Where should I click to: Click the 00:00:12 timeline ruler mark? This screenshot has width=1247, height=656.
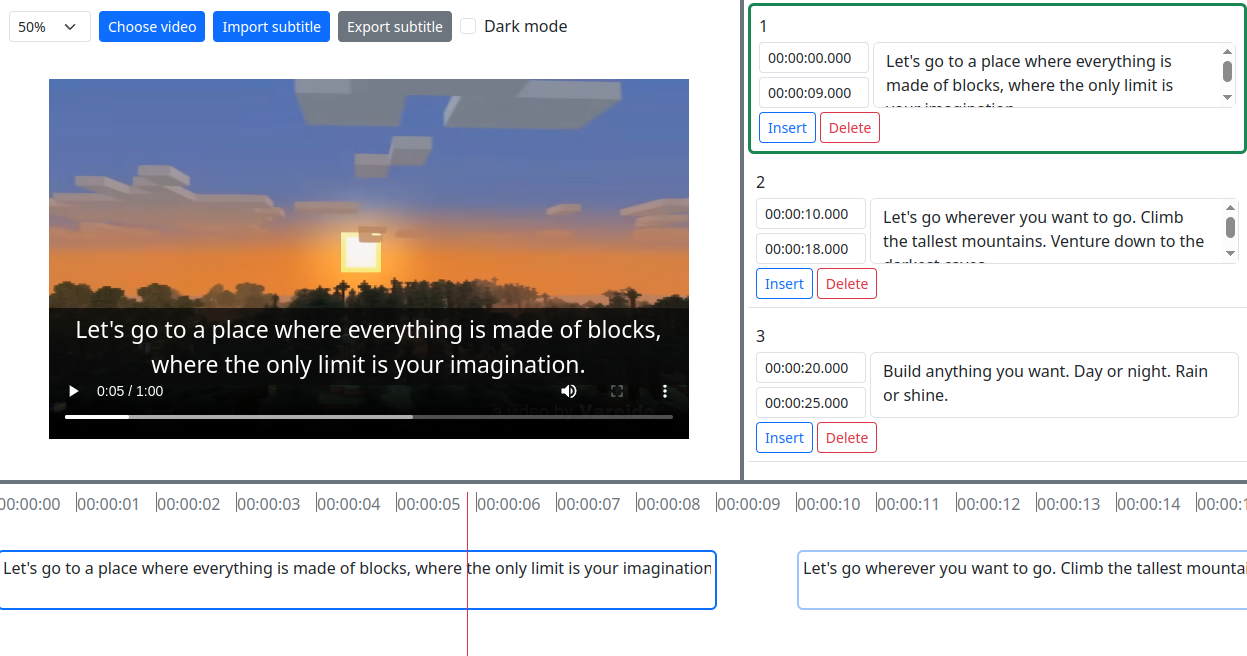pos(989,504)
